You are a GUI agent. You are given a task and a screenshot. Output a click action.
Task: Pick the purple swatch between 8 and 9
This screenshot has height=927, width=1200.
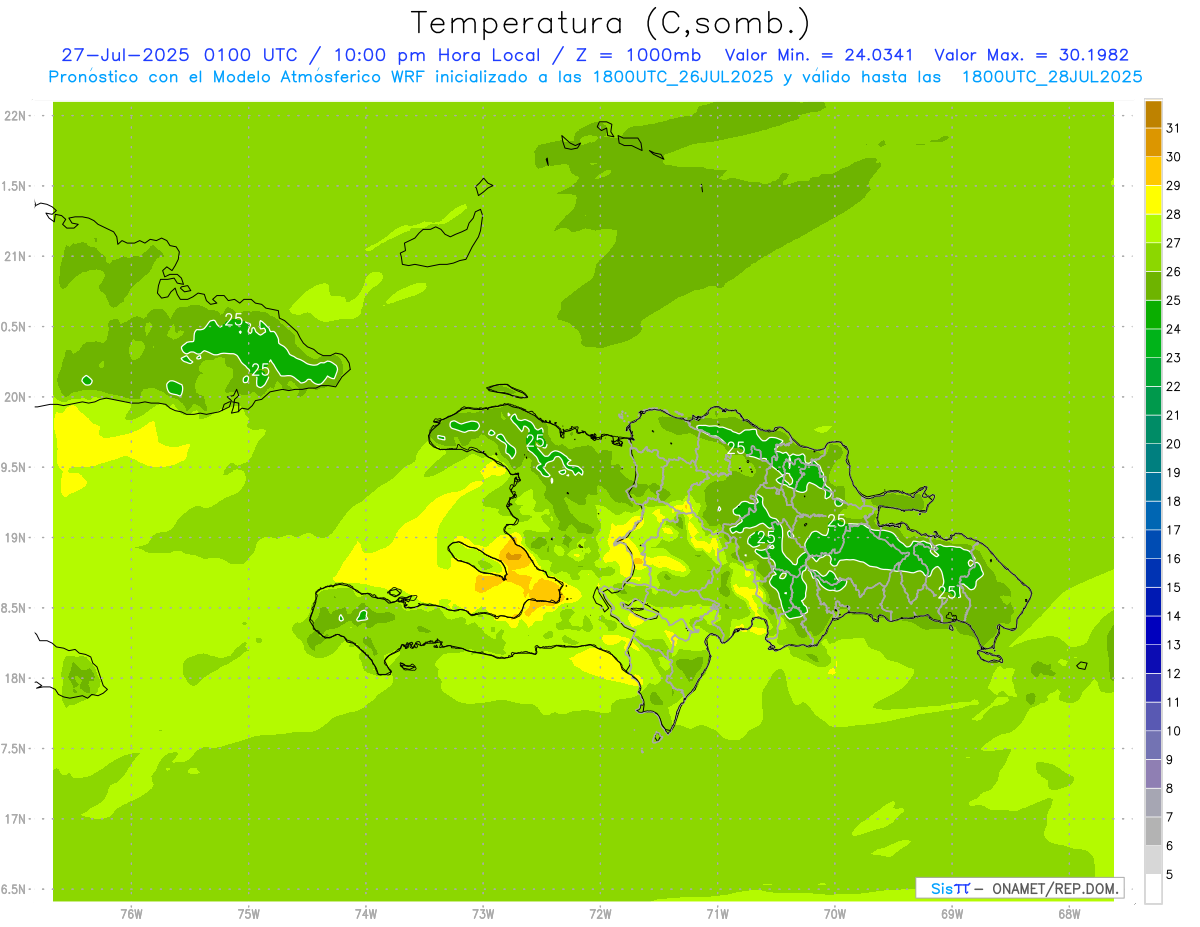(x=1153, y=774)
